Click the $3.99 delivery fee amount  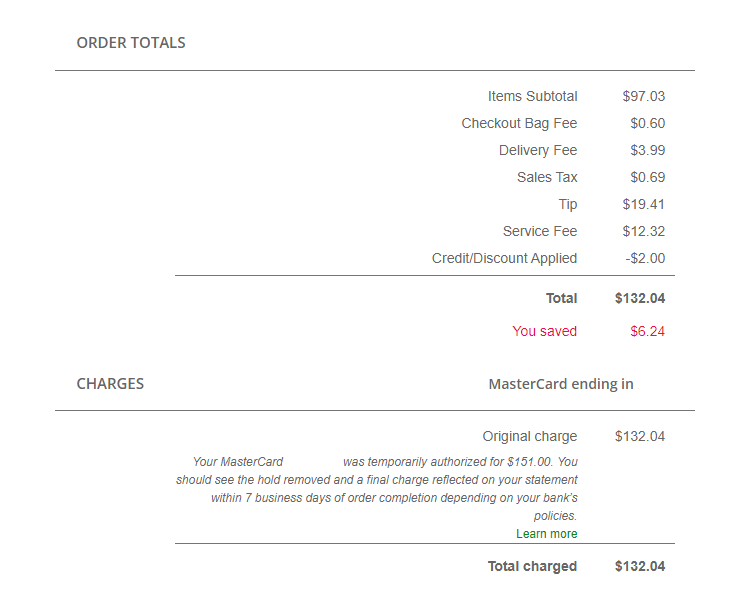[647, 151]
